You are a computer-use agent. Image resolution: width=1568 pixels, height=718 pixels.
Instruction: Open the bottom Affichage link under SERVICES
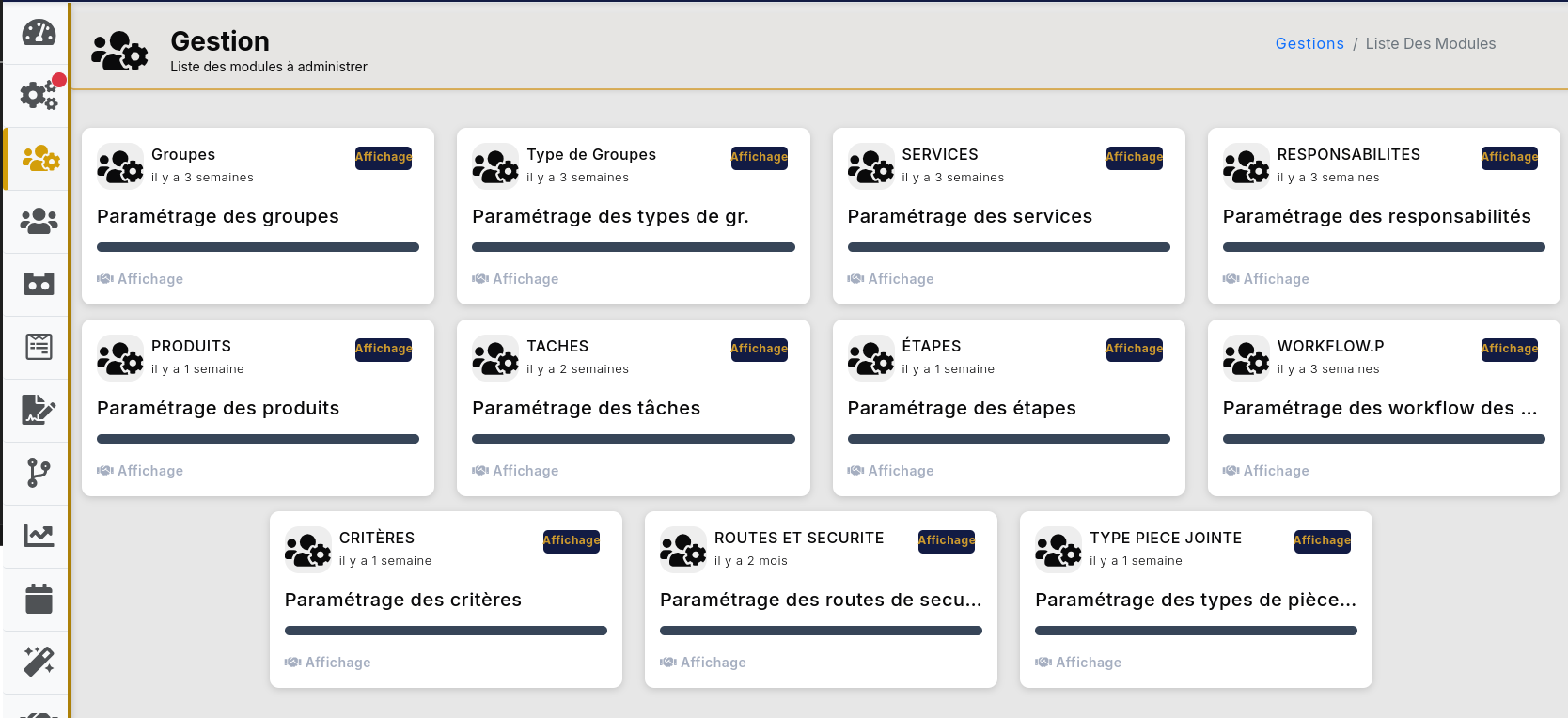click(x=891, y=279)
